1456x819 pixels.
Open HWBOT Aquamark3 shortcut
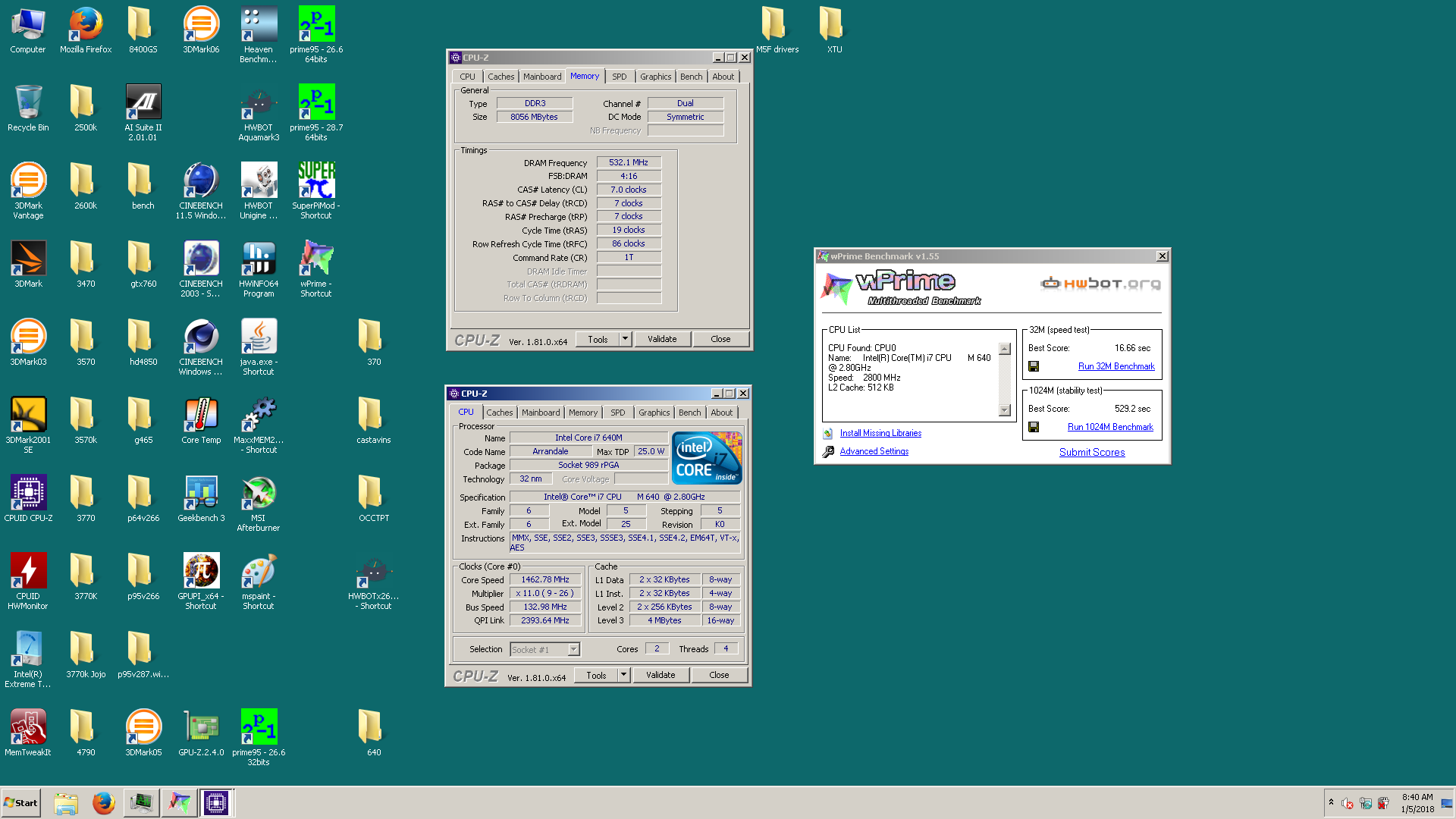tap(259, 114)
